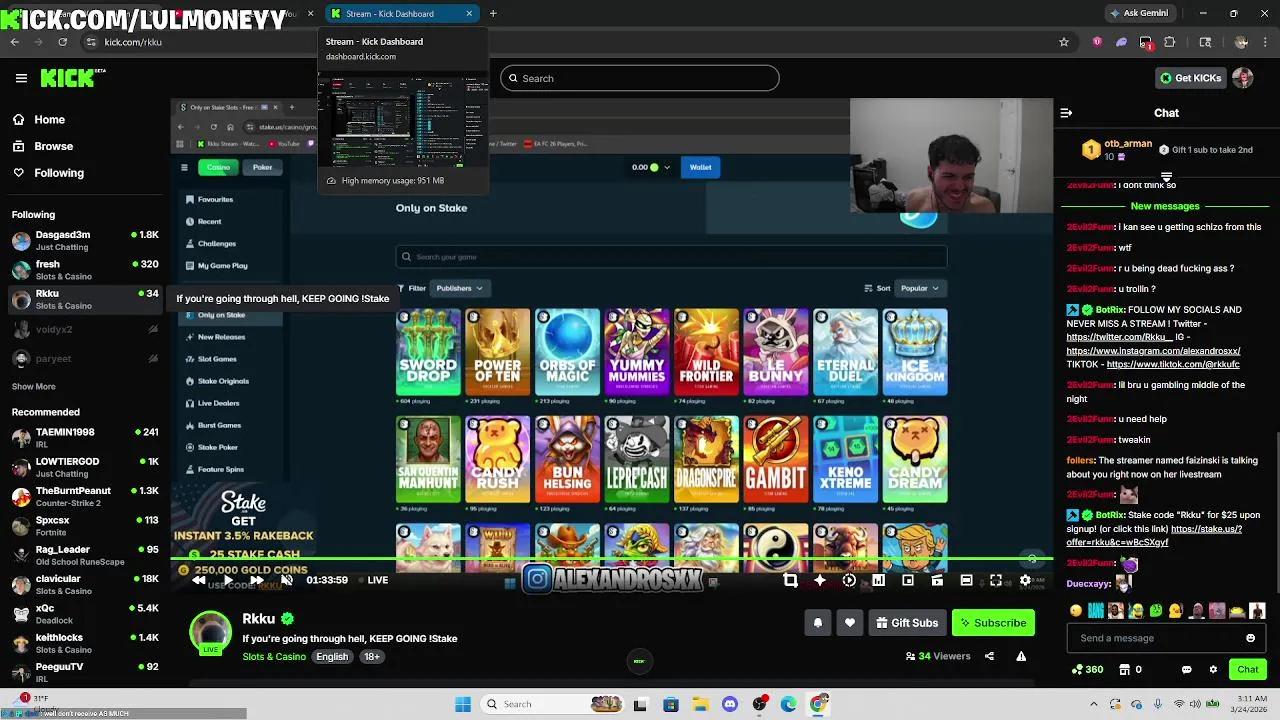Open the Kick user profile avatar
The width and height of the screenshot is (1280, 720).
pyautogui.click(x=1243, y=78)
